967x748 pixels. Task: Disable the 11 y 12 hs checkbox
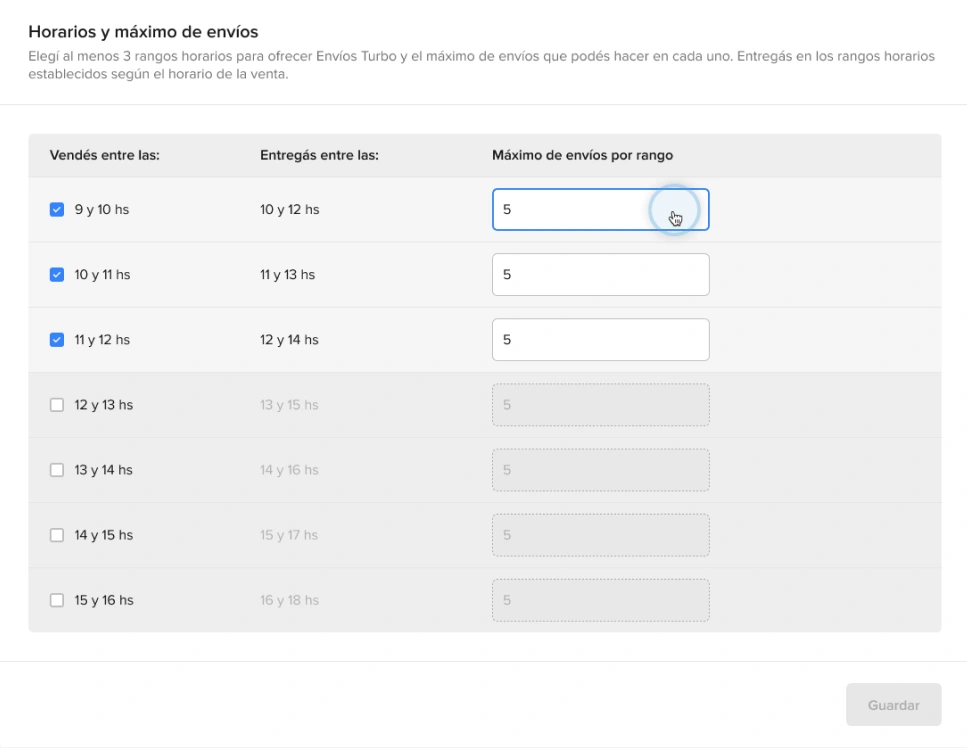point(57,340)
